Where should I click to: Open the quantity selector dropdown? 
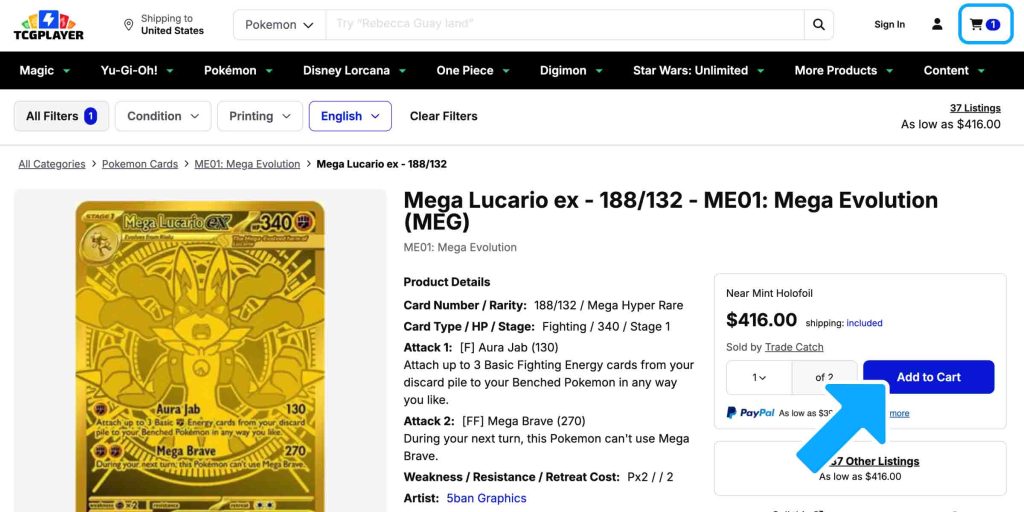(x=759, y=377)
